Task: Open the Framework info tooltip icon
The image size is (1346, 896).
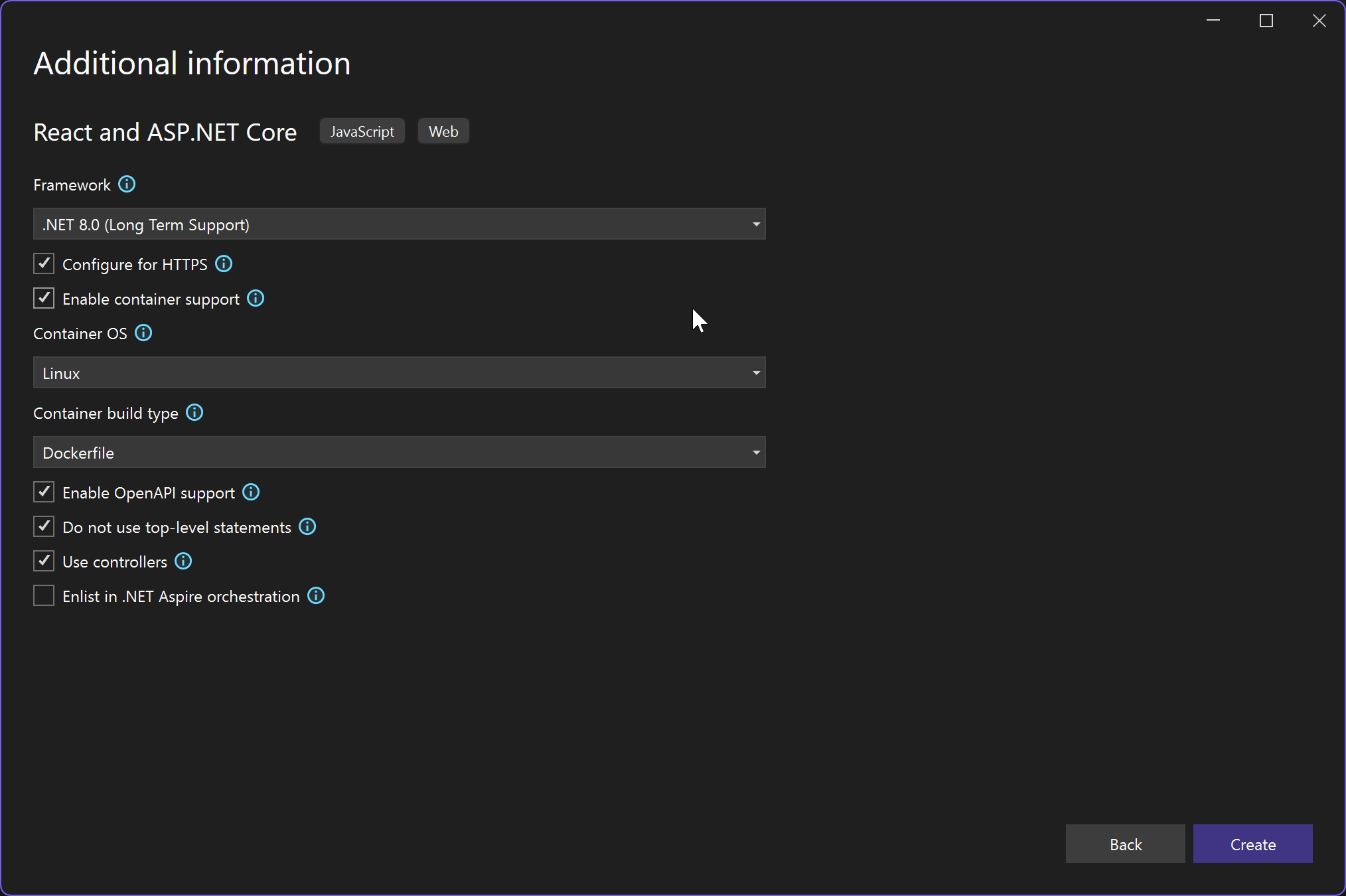Action: click(x=126, y=185)
